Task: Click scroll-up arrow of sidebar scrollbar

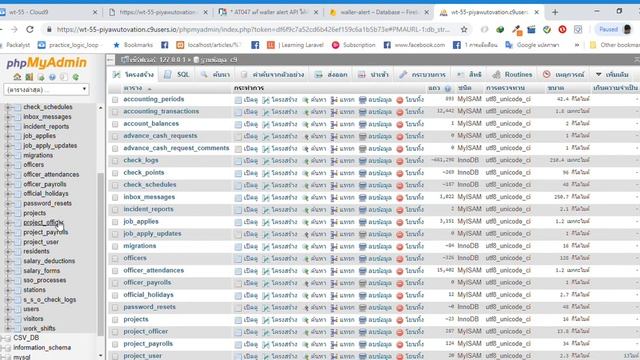Action: (100, 108)
